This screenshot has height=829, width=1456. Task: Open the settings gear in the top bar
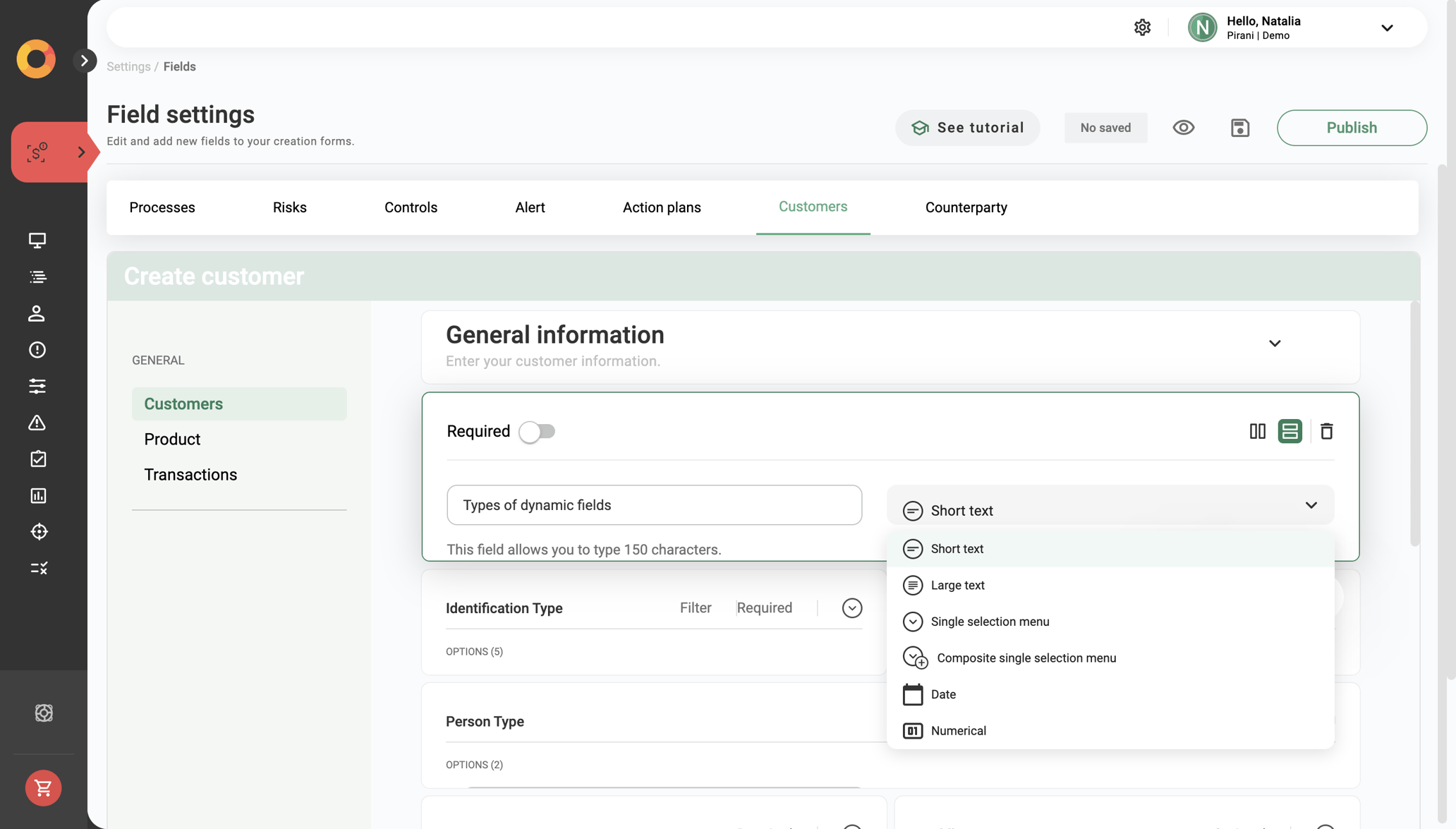pyautogui.click(x=1142, y=27)
